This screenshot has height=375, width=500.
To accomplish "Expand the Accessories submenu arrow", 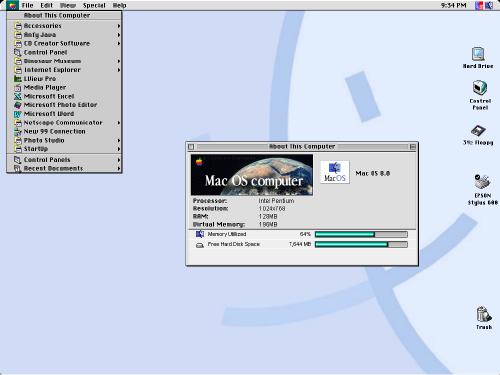I will [x=119, y=26].
